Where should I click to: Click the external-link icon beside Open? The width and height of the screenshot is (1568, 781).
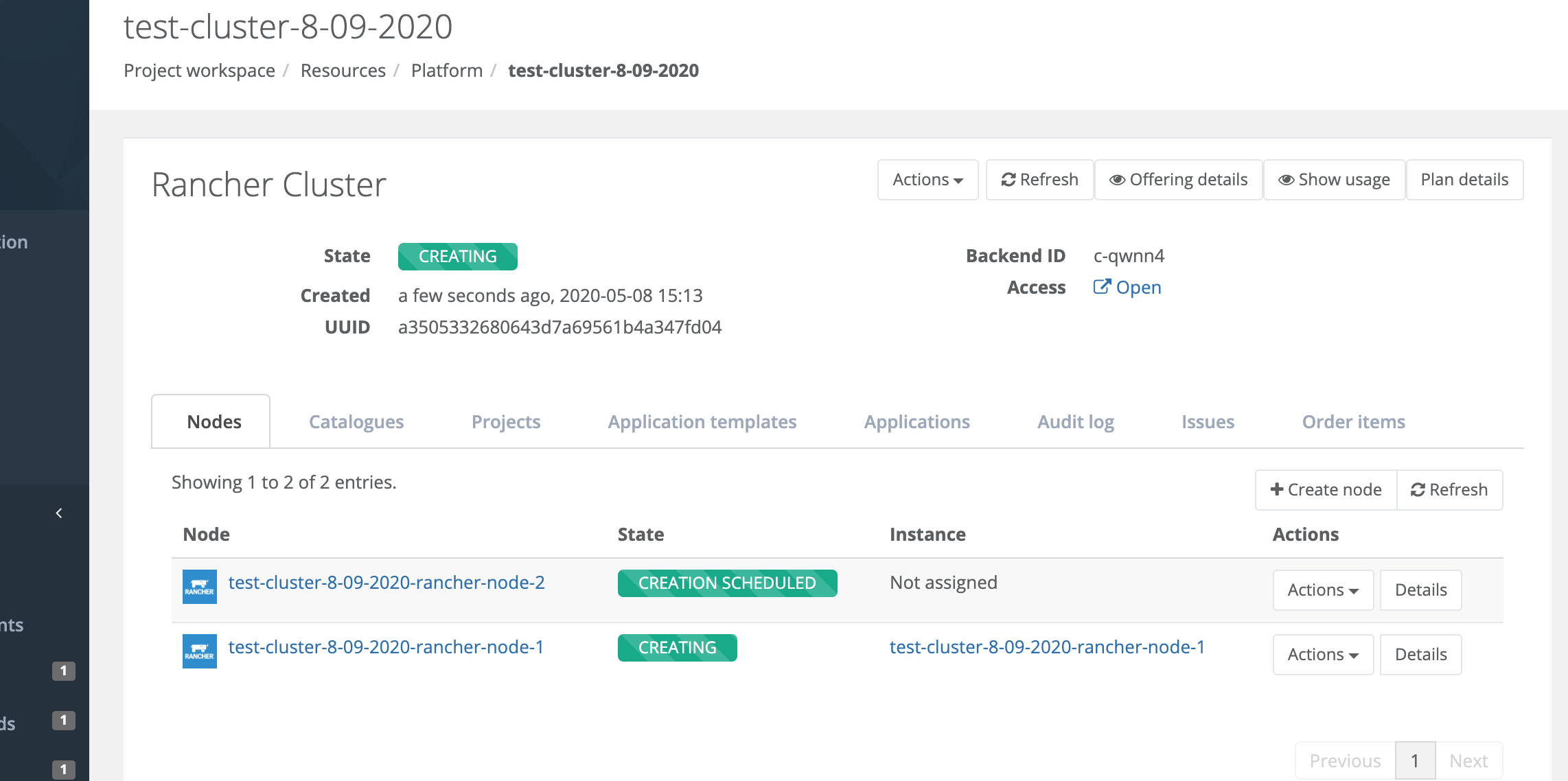pos(1102,287)
